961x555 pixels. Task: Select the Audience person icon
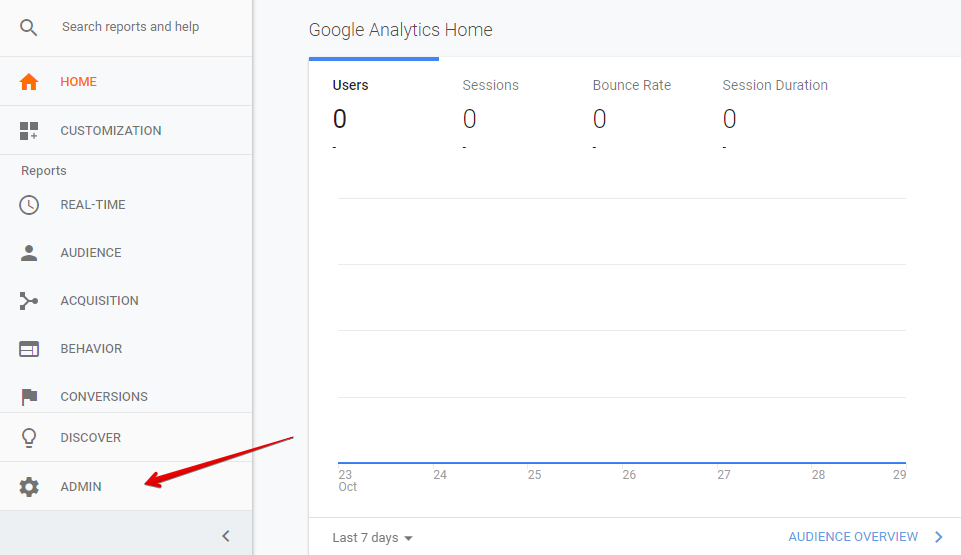pos(29,253)
